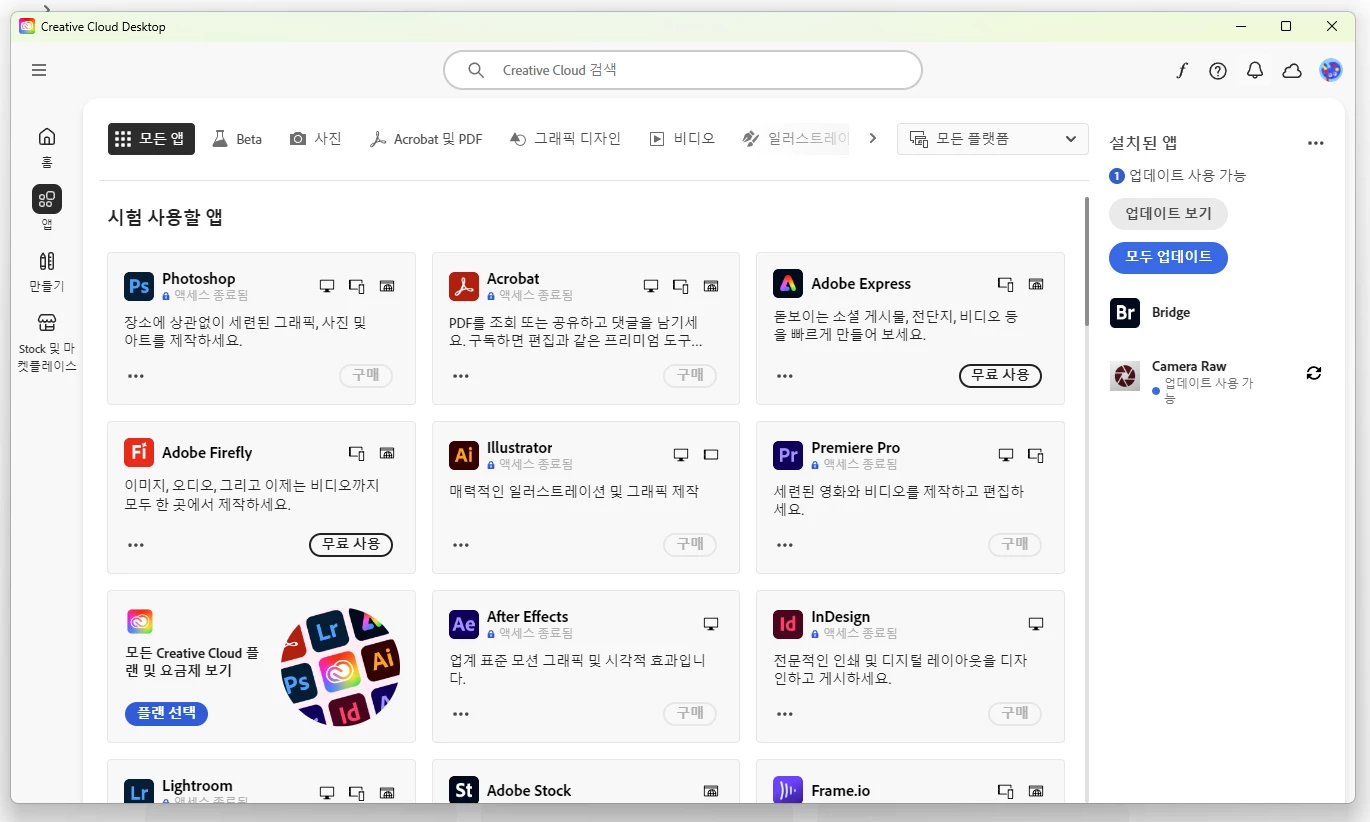The width and height of the screenshot is (1370, 822).
Task: Click the Premiere Pro app icon
Action: pyautogui.click(x=788, y=455)
